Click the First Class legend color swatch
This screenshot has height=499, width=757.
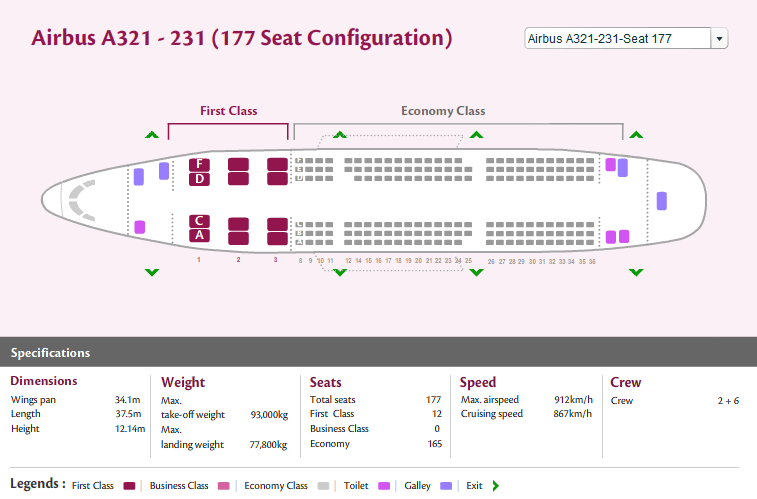coord(129,486)
